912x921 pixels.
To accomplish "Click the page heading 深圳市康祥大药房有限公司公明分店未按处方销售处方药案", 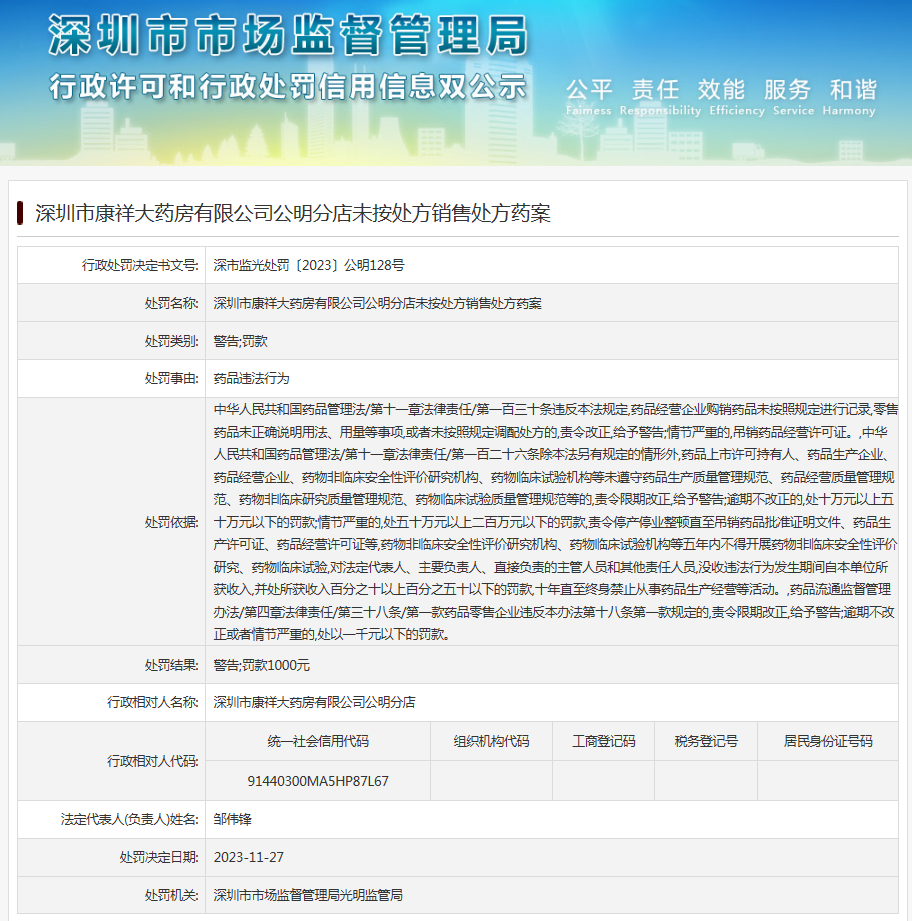I will click(292, 213).
